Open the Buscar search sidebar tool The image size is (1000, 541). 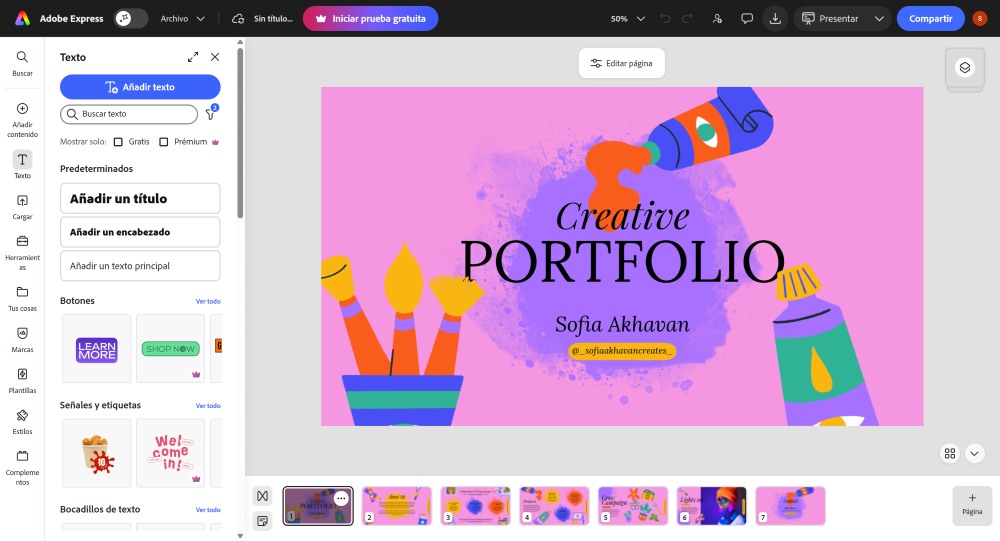(x=22, y=63)
